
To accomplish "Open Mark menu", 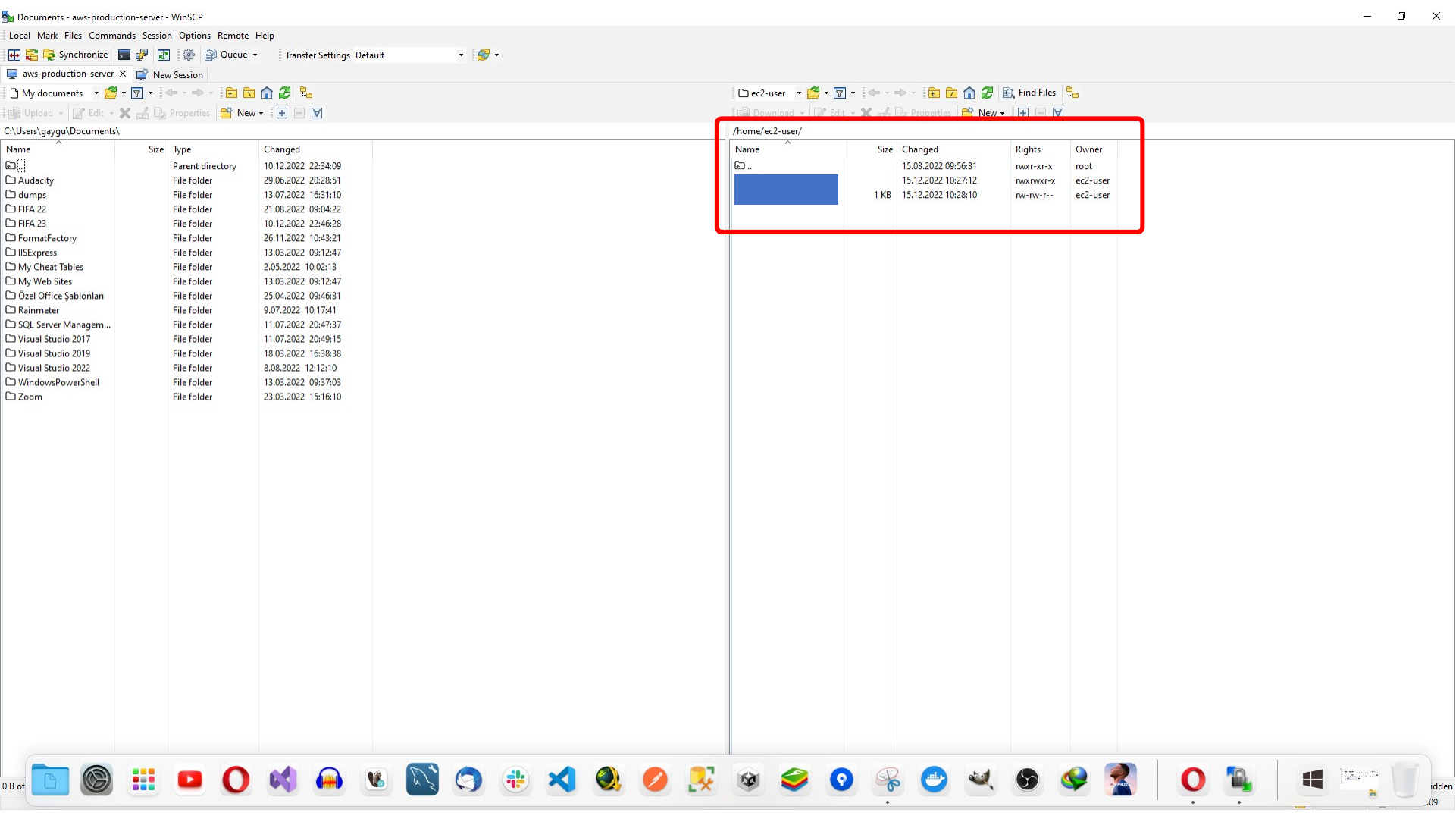I will pos(47,36).
